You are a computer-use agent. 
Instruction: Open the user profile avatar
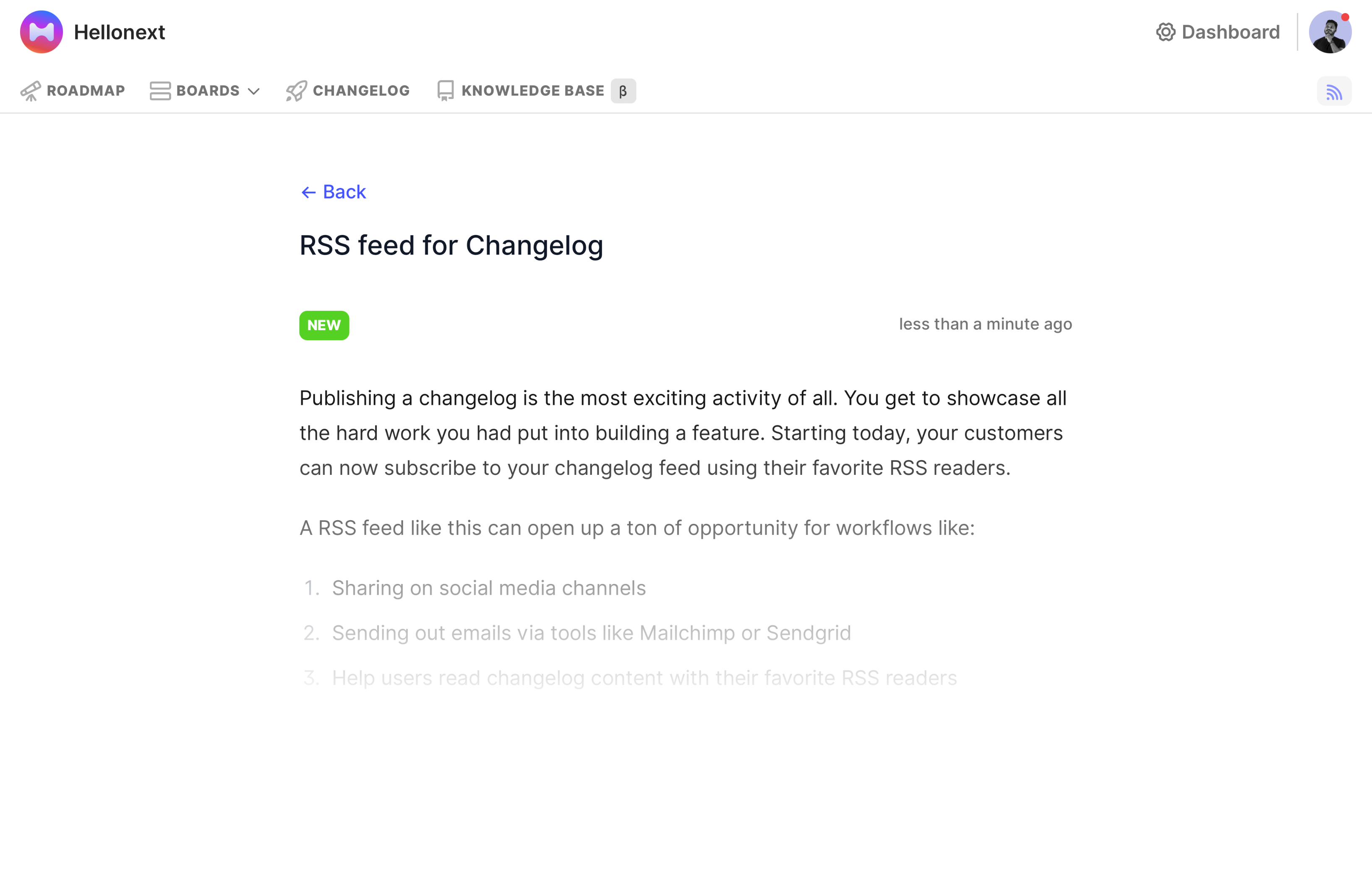point(1329,32)
